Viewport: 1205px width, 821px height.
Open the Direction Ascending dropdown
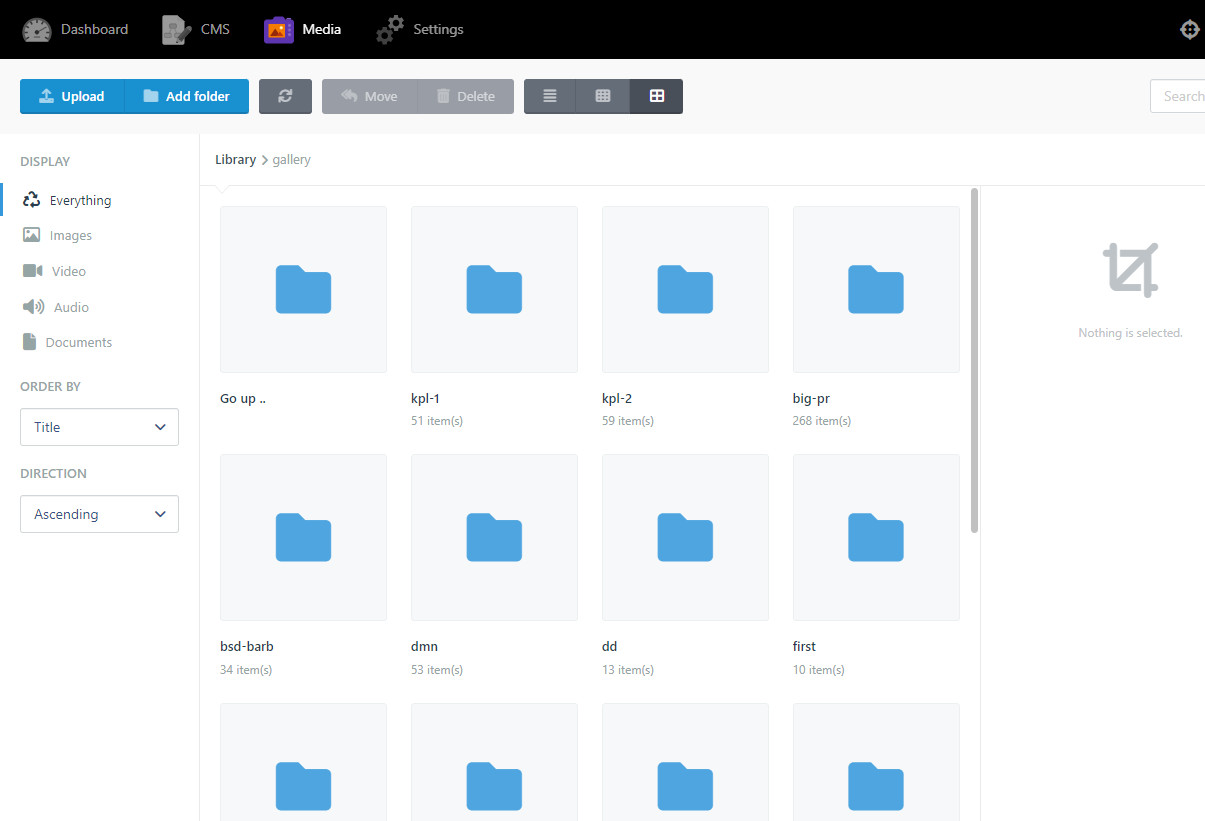click(99, 514)
